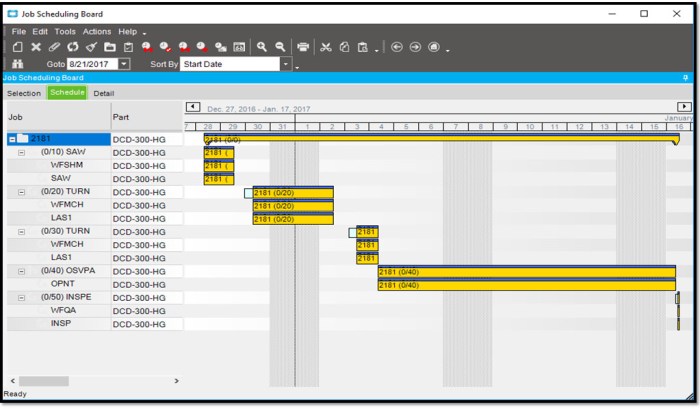This screenshot has width=700, height=409.
Task: Click the Copy icon
Action: (x=344, y=47)
